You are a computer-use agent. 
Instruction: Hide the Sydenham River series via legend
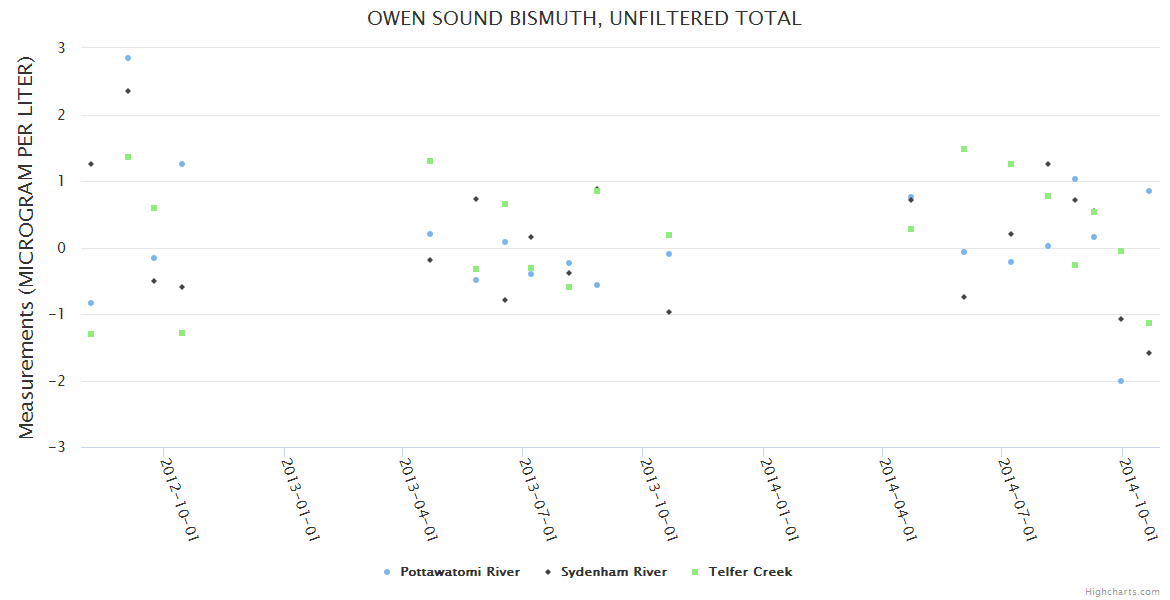click(x=613, y=572)
